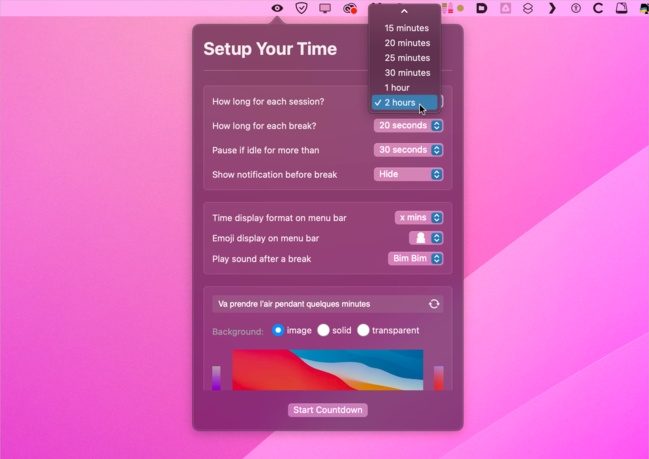Click the right chevron menu bar icon
The width and height of the screenshot is (649, 459).
[552, 8]
